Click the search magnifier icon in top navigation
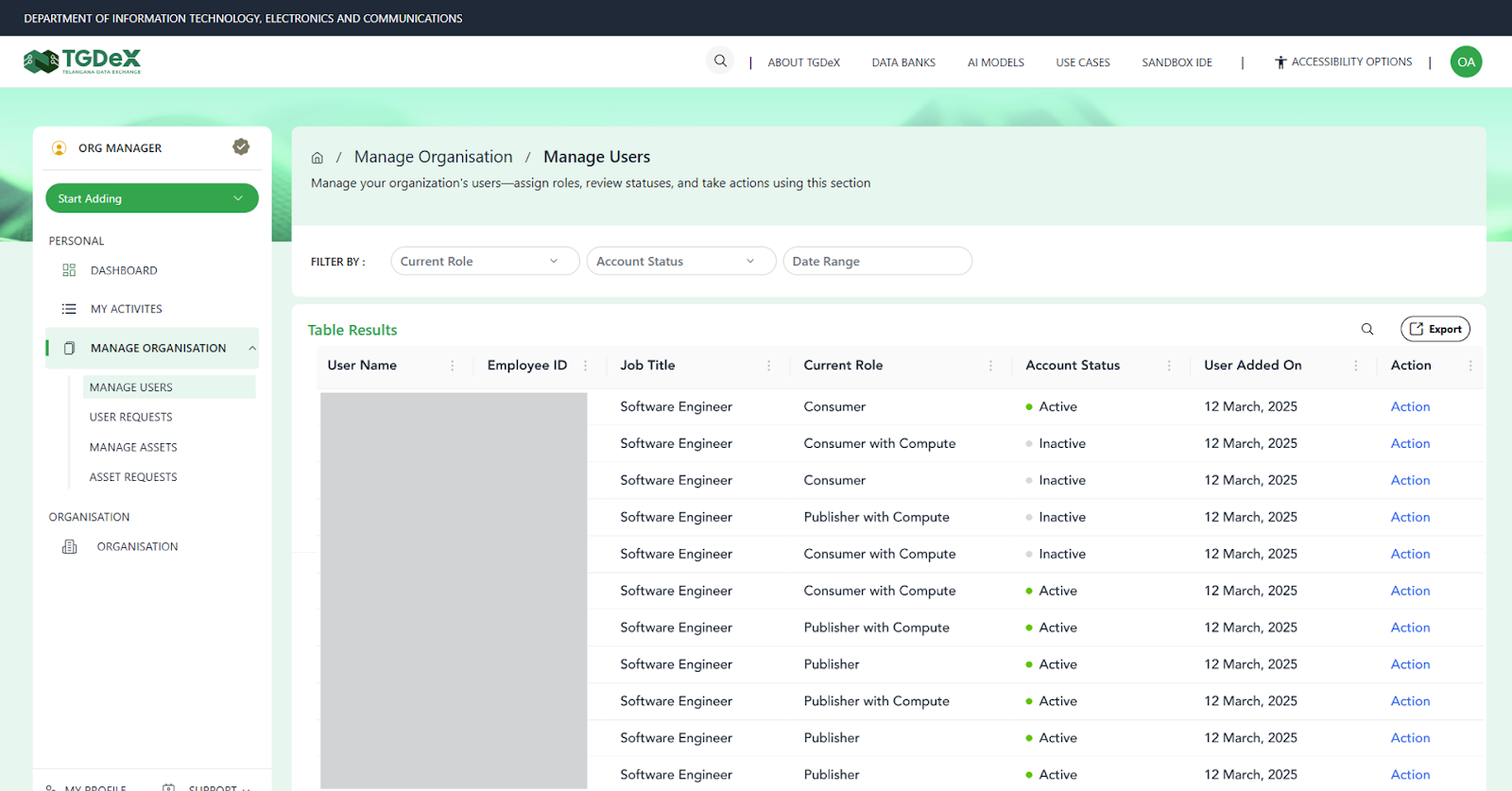1512x791 pixels. (720, 61)
